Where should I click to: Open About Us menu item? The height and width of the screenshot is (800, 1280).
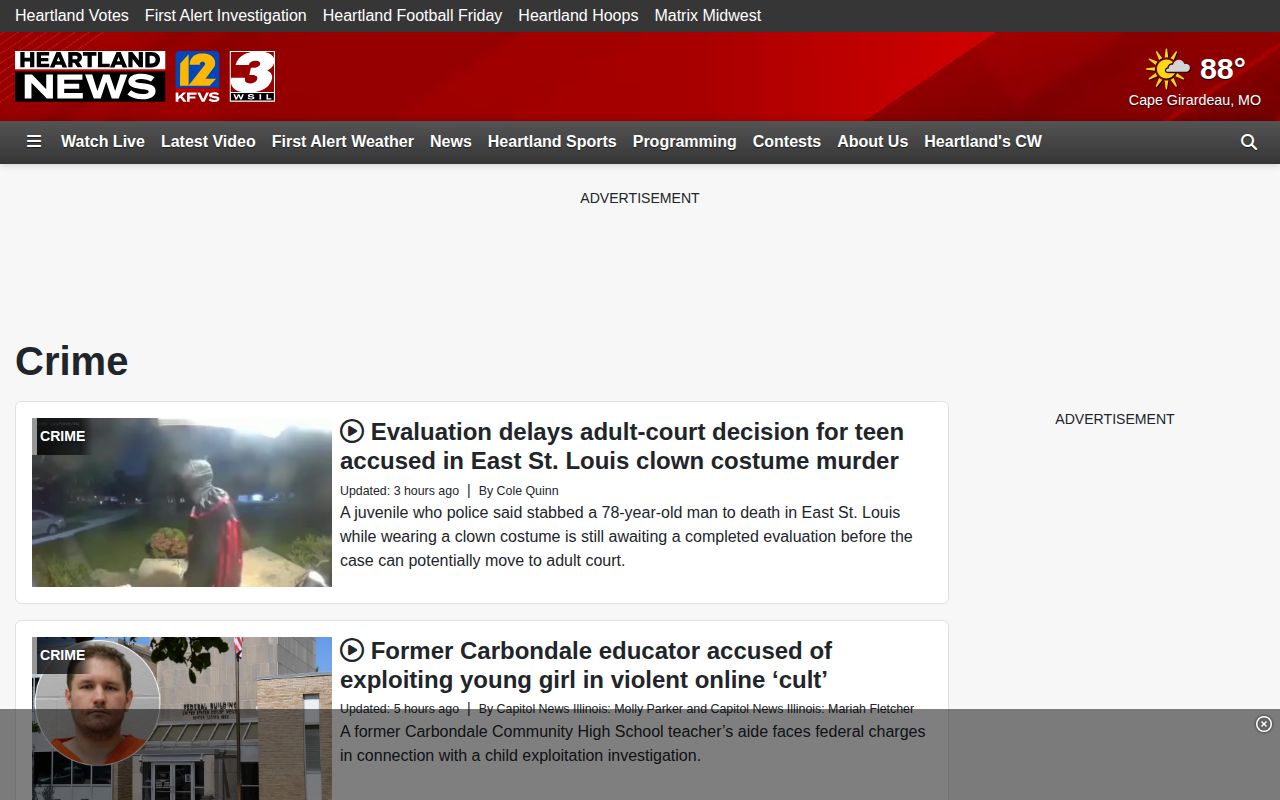[x=873, y=142]
